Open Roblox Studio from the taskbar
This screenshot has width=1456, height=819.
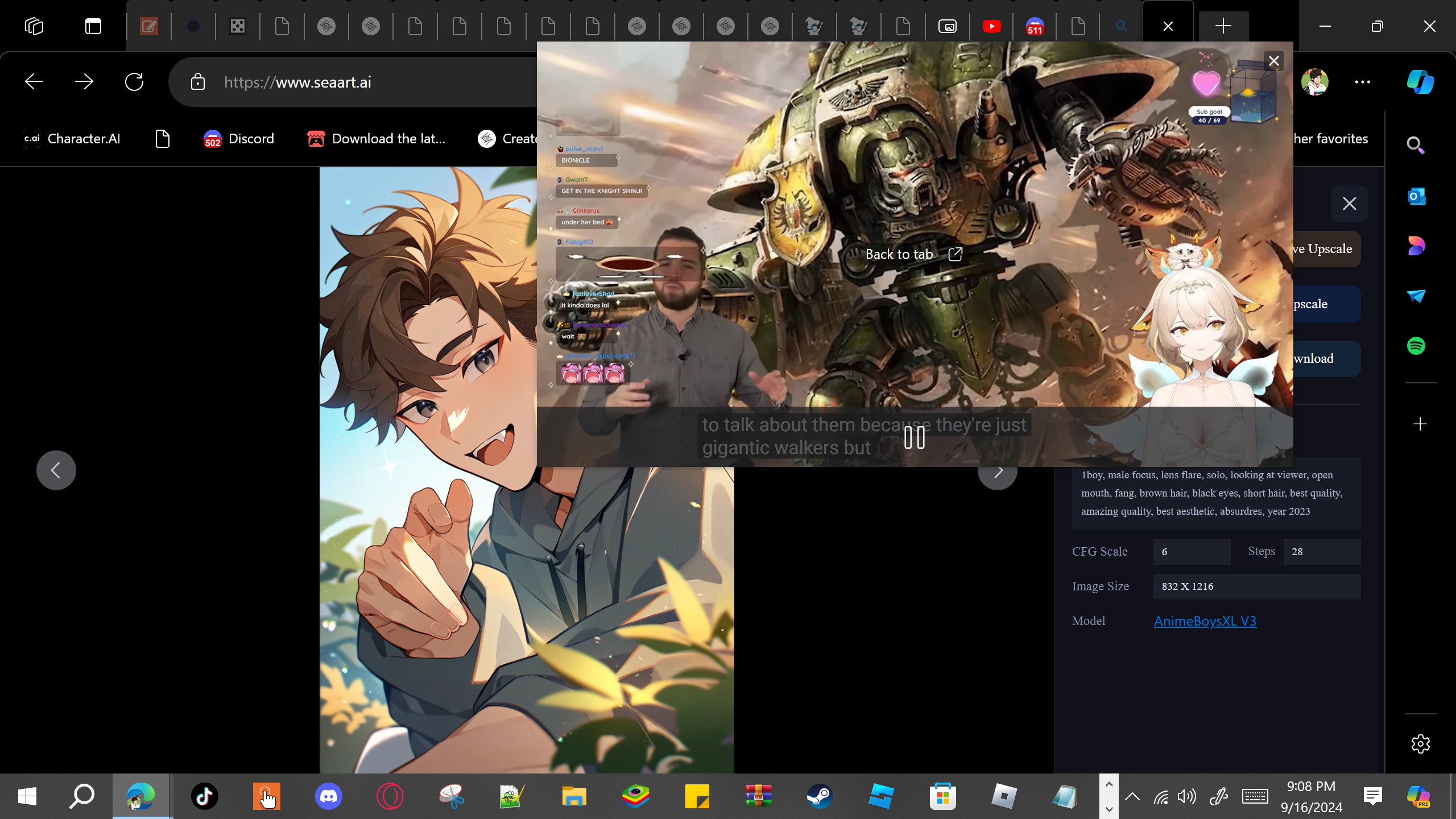click(x=882, y=796)
